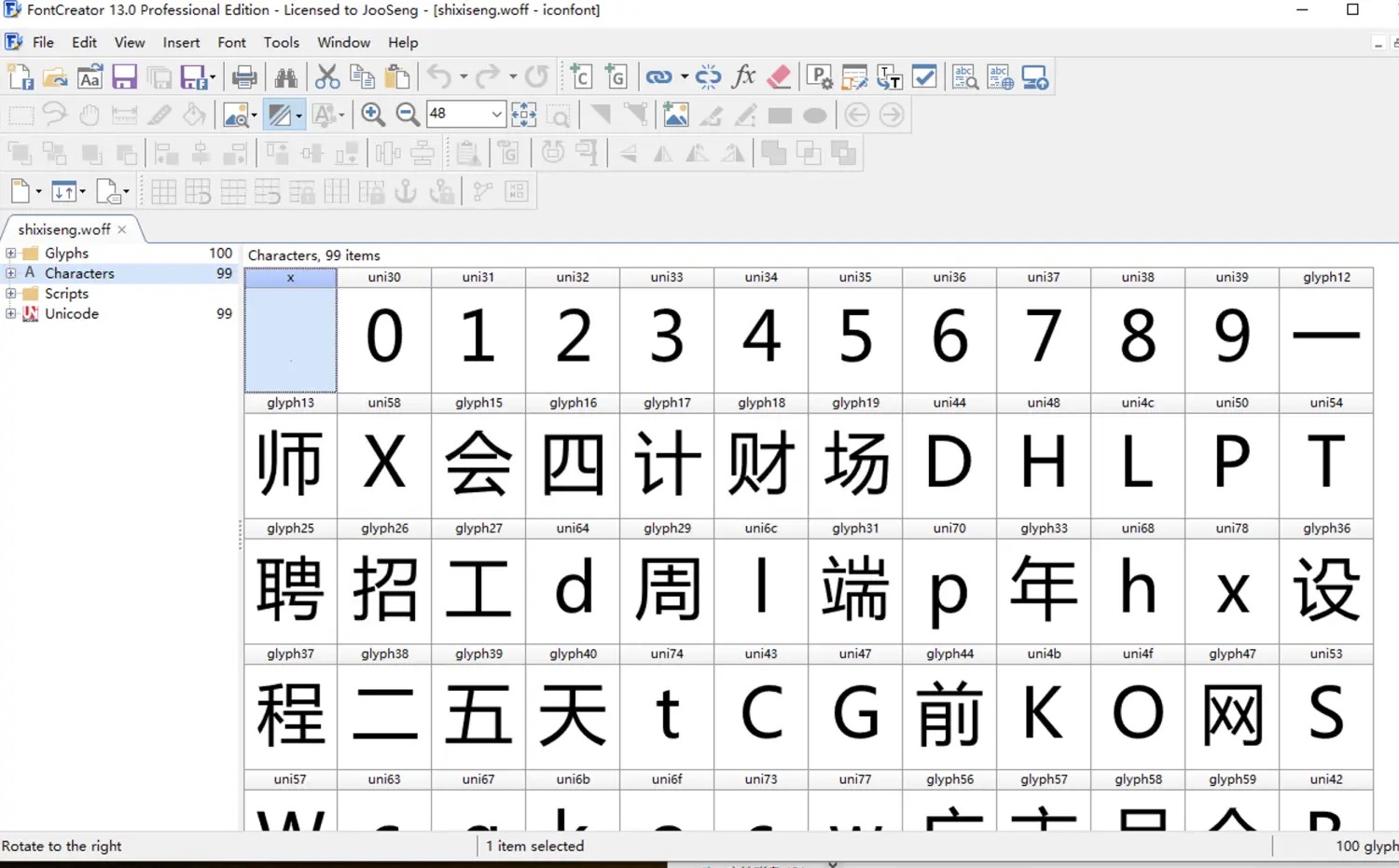Close the shixiseng.woff tab
This screenshot has height=868, width=1399.
122,229
